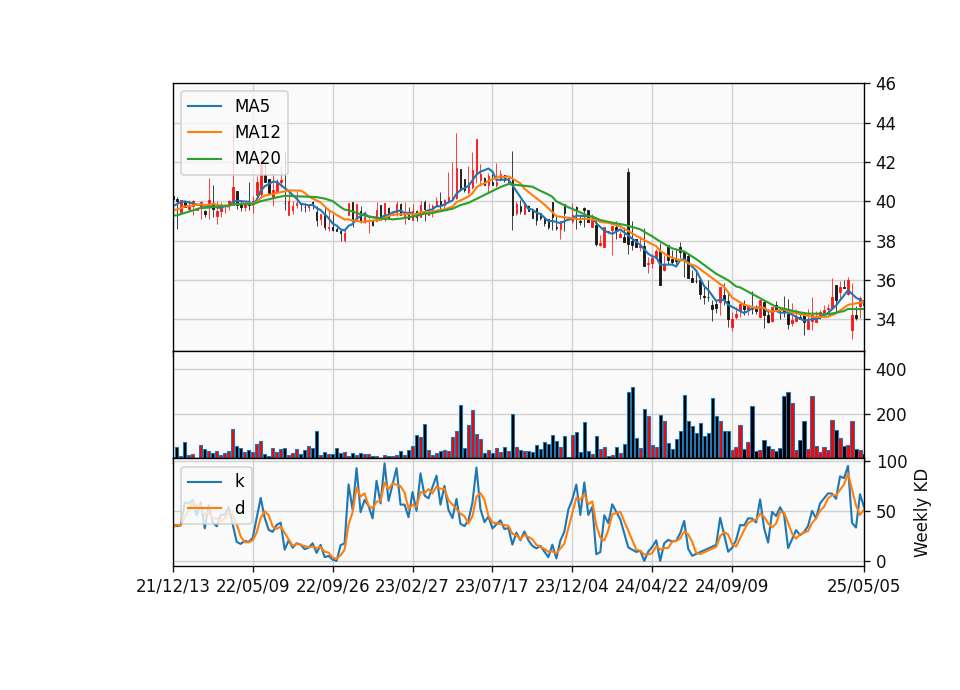This screenshot has width=960, height=690.
Task: Click the Weekly KD axis label
Action: tap(921, 513)
